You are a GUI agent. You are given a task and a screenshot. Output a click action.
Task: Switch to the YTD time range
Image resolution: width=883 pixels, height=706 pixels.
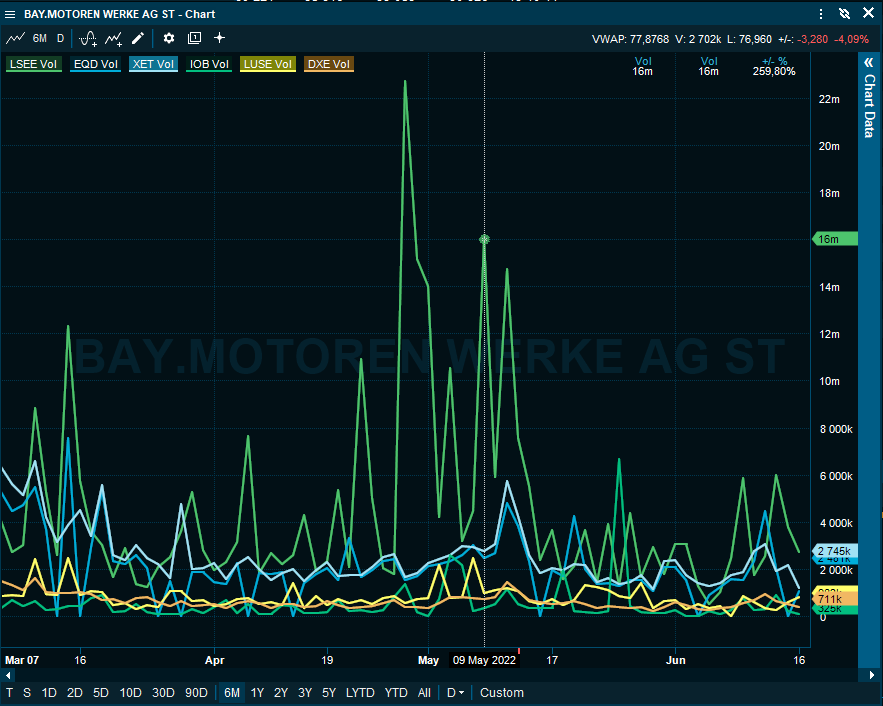(x=396, y=693)
